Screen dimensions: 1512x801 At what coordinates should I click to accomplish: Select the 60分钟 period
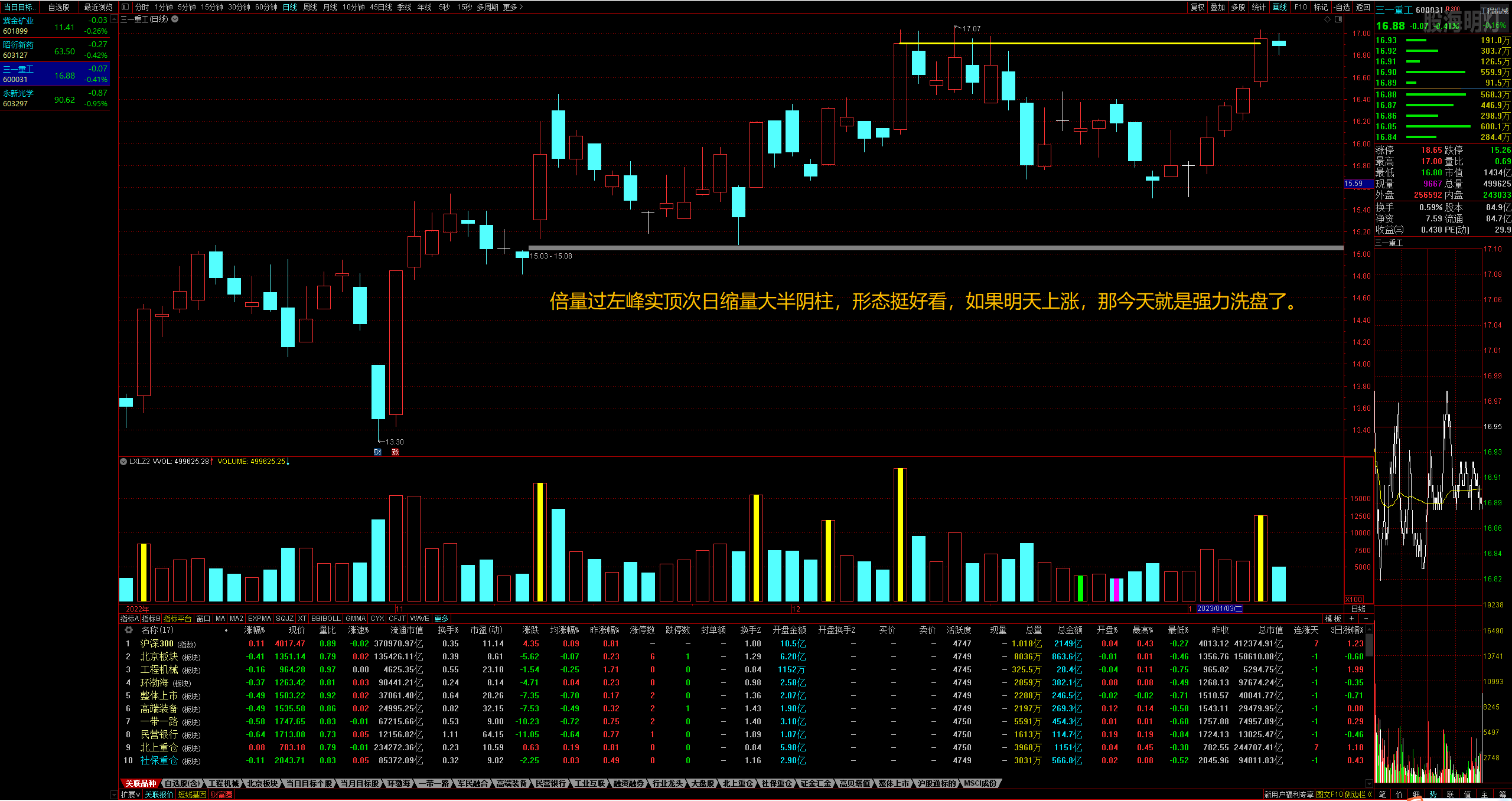coord(266,7)
